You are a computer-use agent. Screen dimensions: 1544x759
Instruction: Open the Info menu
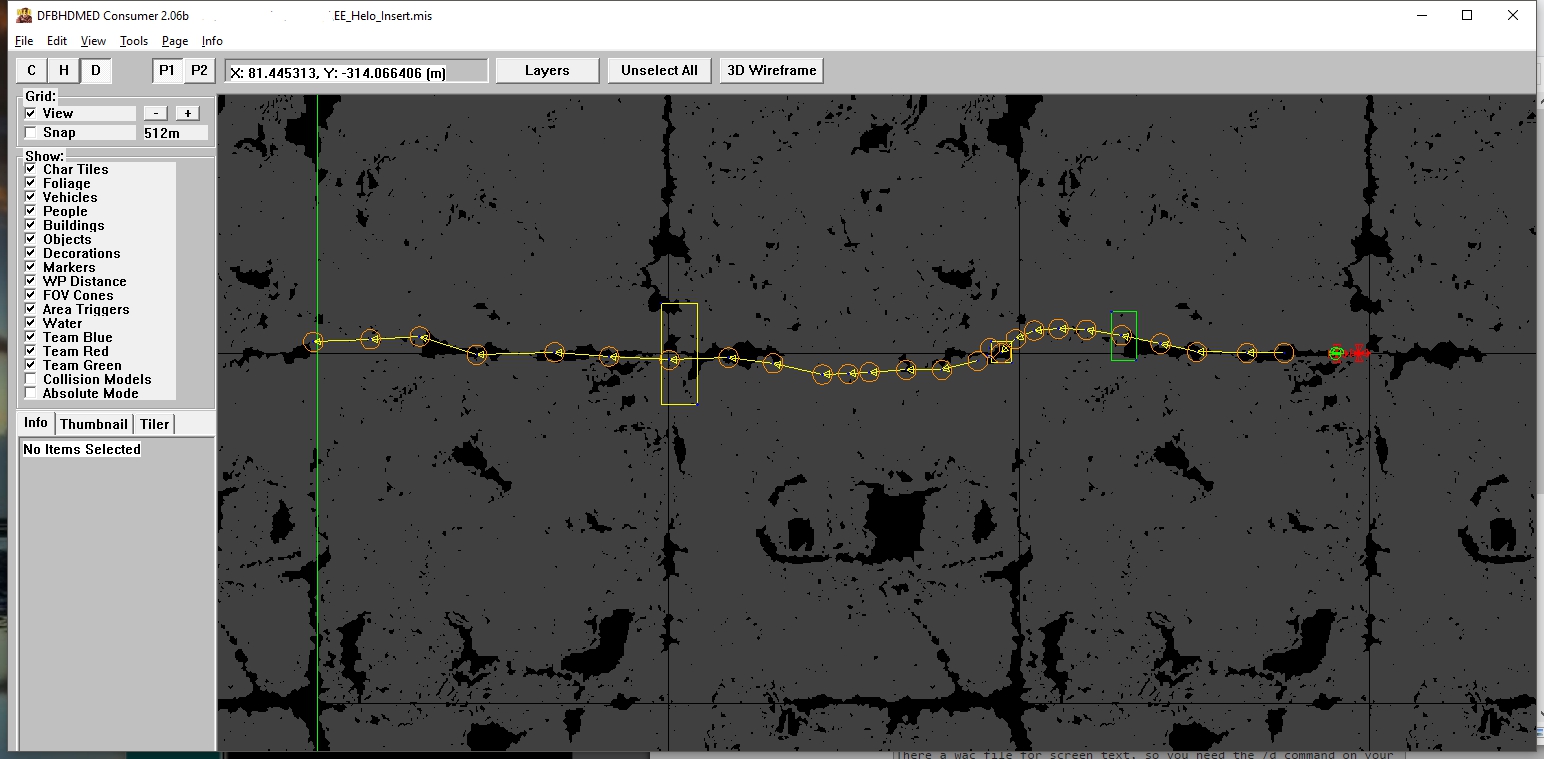(x=212, y=41)
